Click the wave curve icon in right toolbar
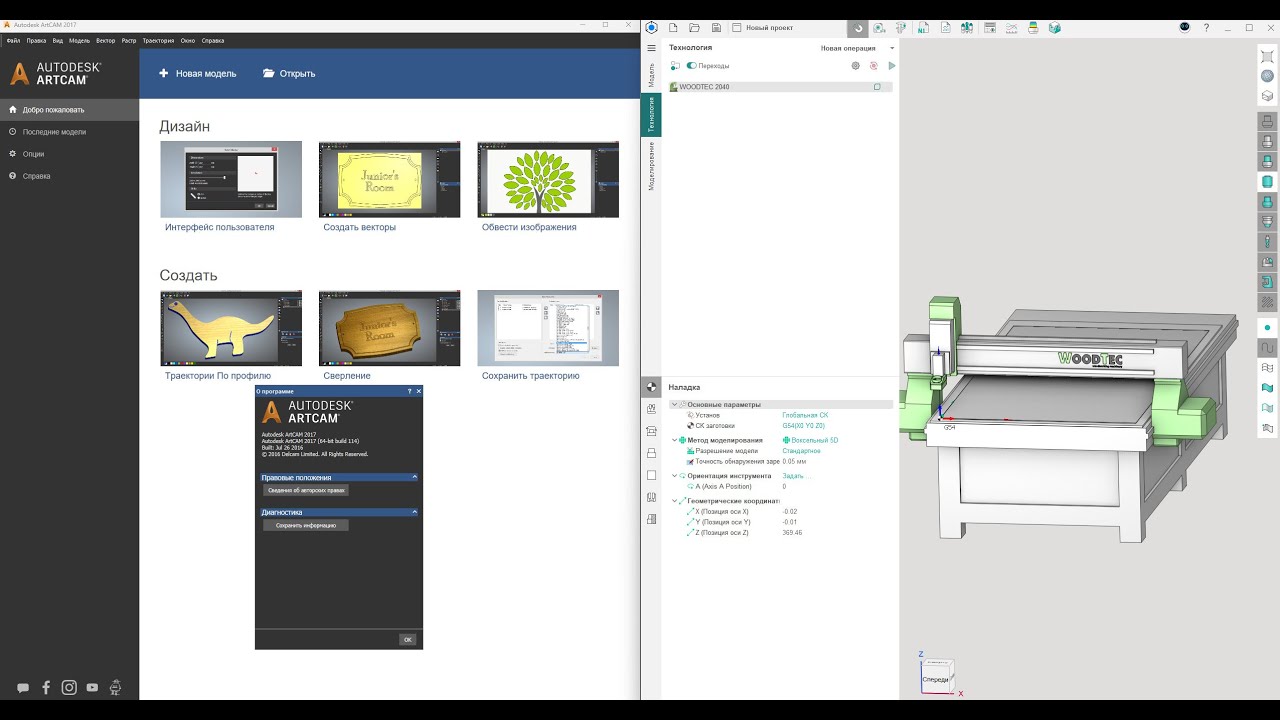 pyautogui.click(x=1267, y=348)
